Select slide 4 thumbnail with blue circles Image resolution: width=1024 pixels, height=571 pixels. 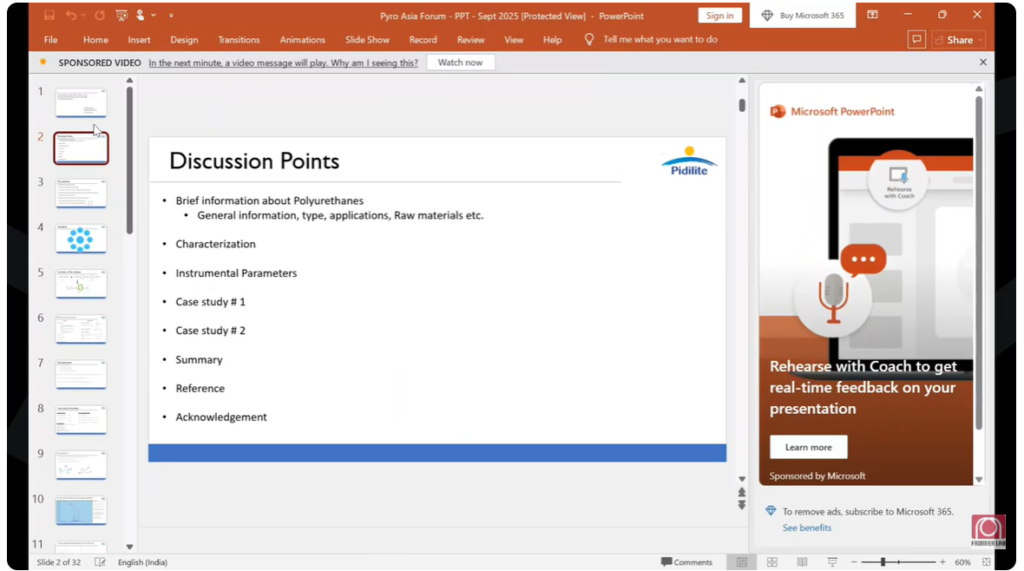pos(80,239)
